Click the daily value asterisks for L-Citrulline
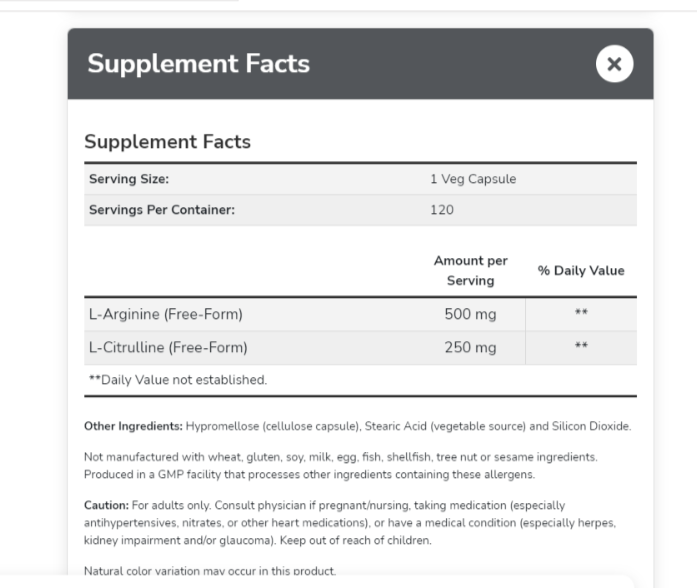The height and width of the screenshot is (588, 697). tap(581, 347)
